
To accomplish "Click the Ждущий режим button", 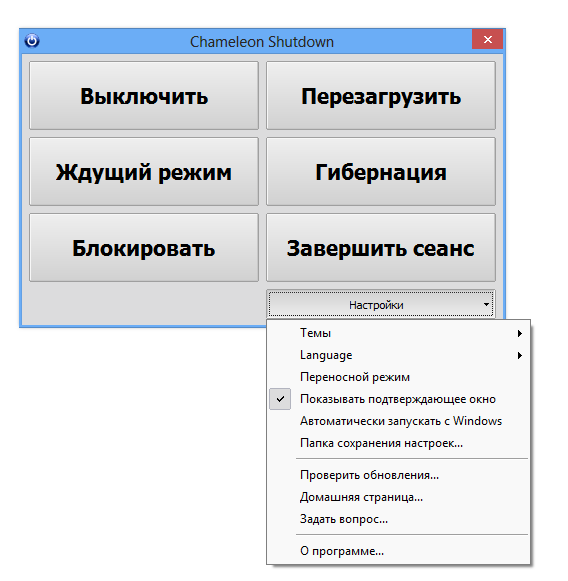I will 144,172.
